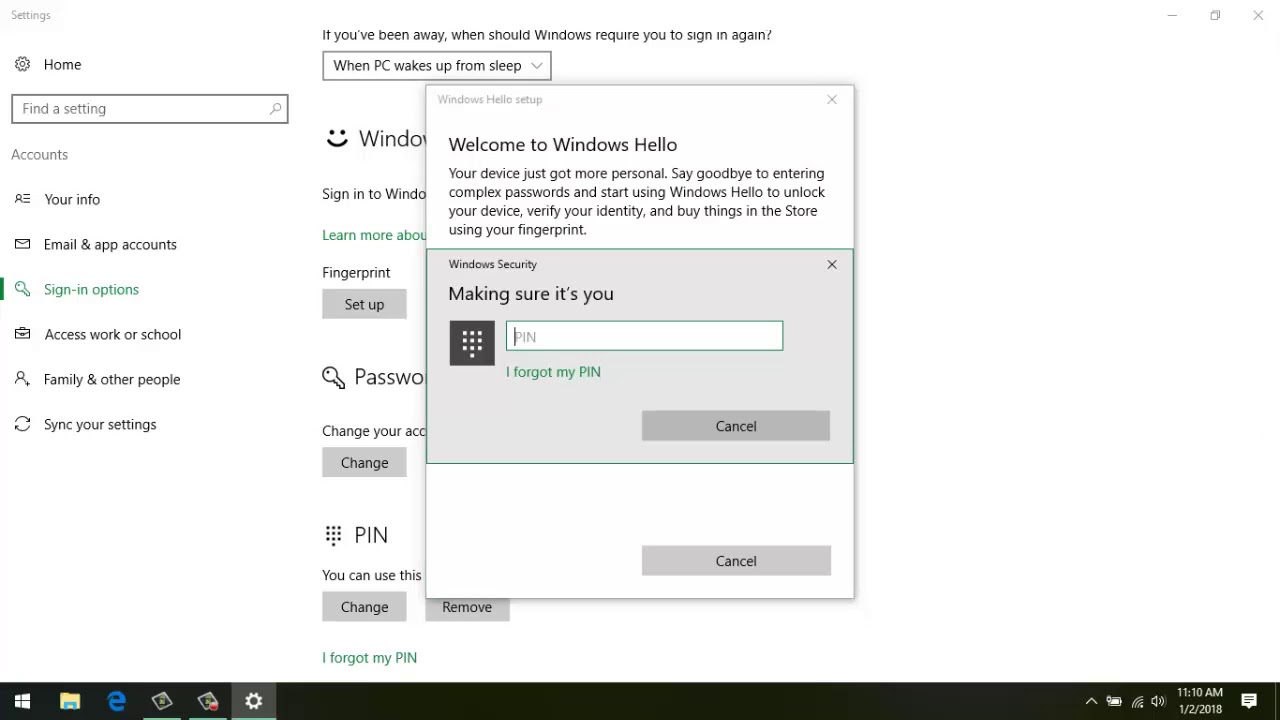
Task: Go to Settings Home
Action: pyautogui.click(x=62, y=64)
